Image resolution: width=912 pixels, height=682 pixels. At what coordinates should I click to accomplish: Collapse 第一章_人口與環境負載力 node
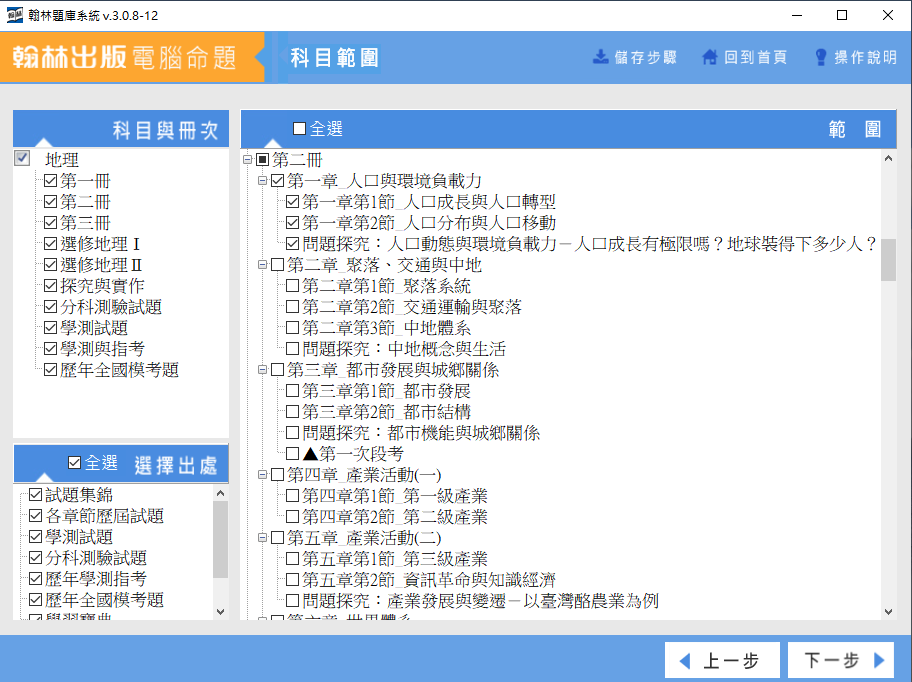(263, 181)
